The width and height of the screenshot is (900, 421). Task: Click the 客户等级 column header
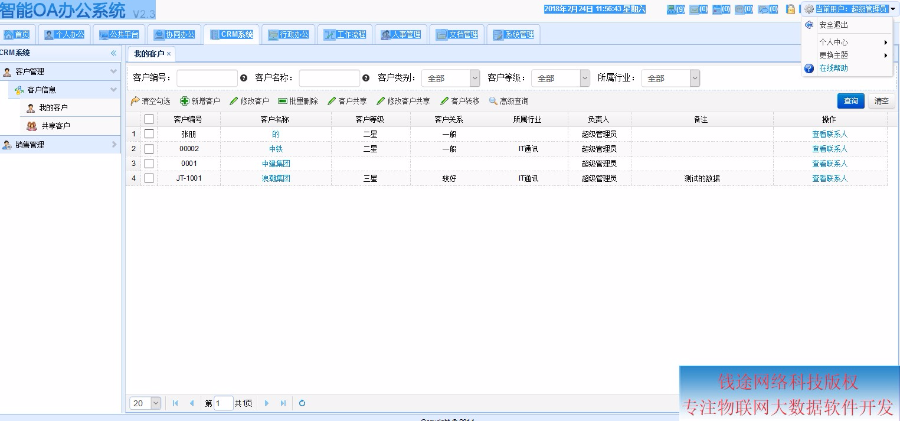point(370,119)
